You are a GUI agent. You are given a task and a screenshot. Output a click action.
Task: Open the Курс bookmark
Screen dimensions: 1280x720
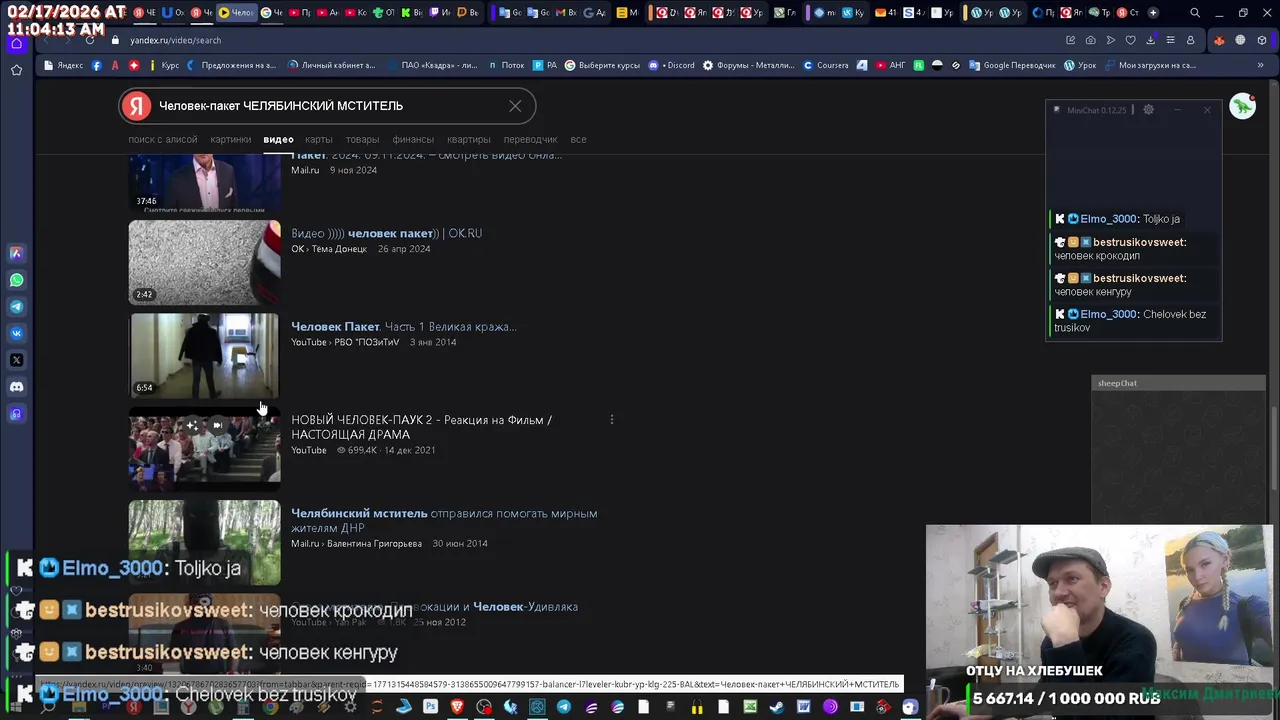point(162,65)
